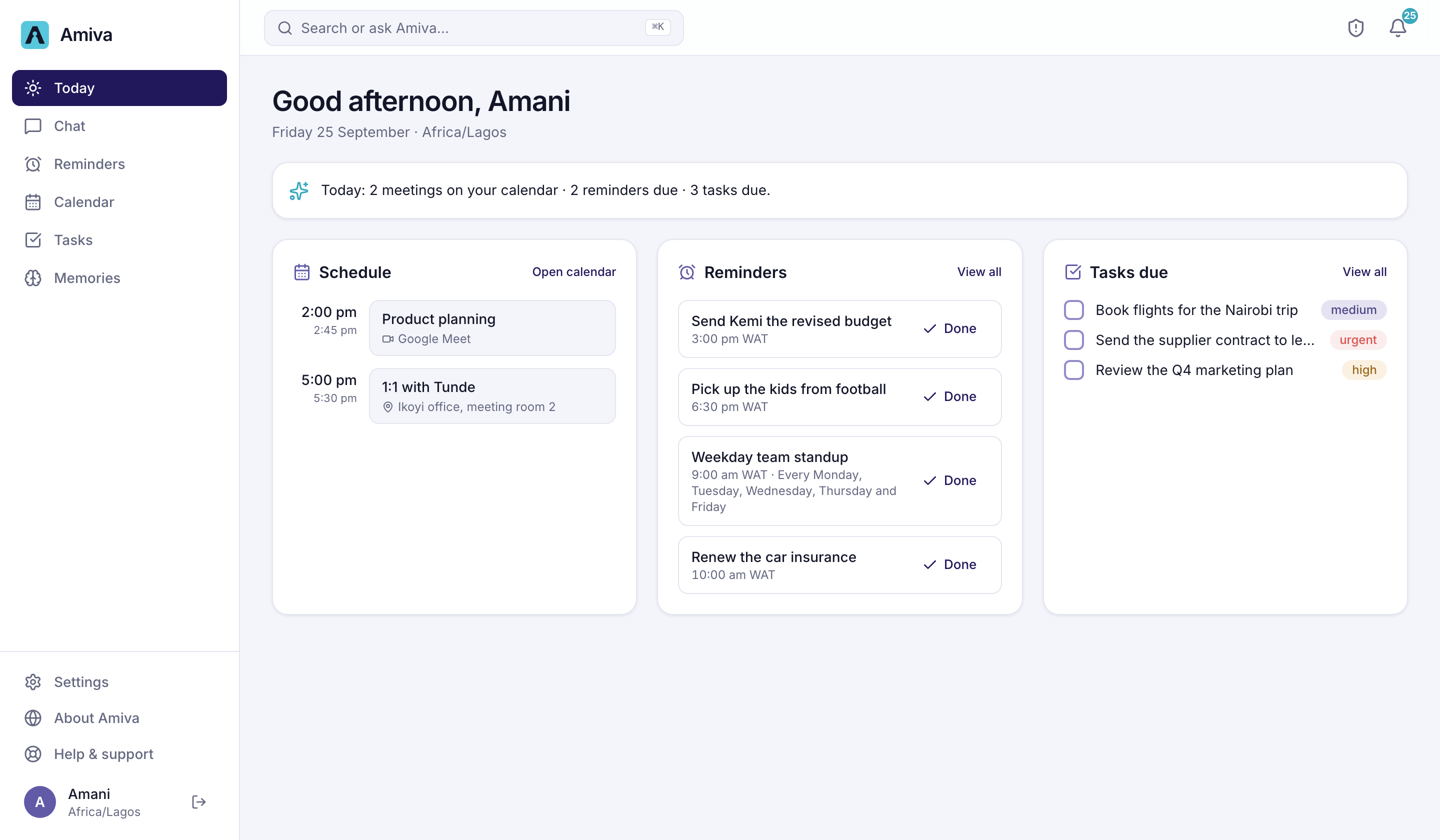Image resolution: width=1440 pixels, height=840 pixels.
Task: Click the Today sun icon in sidebar
Action: click(33, 88)
